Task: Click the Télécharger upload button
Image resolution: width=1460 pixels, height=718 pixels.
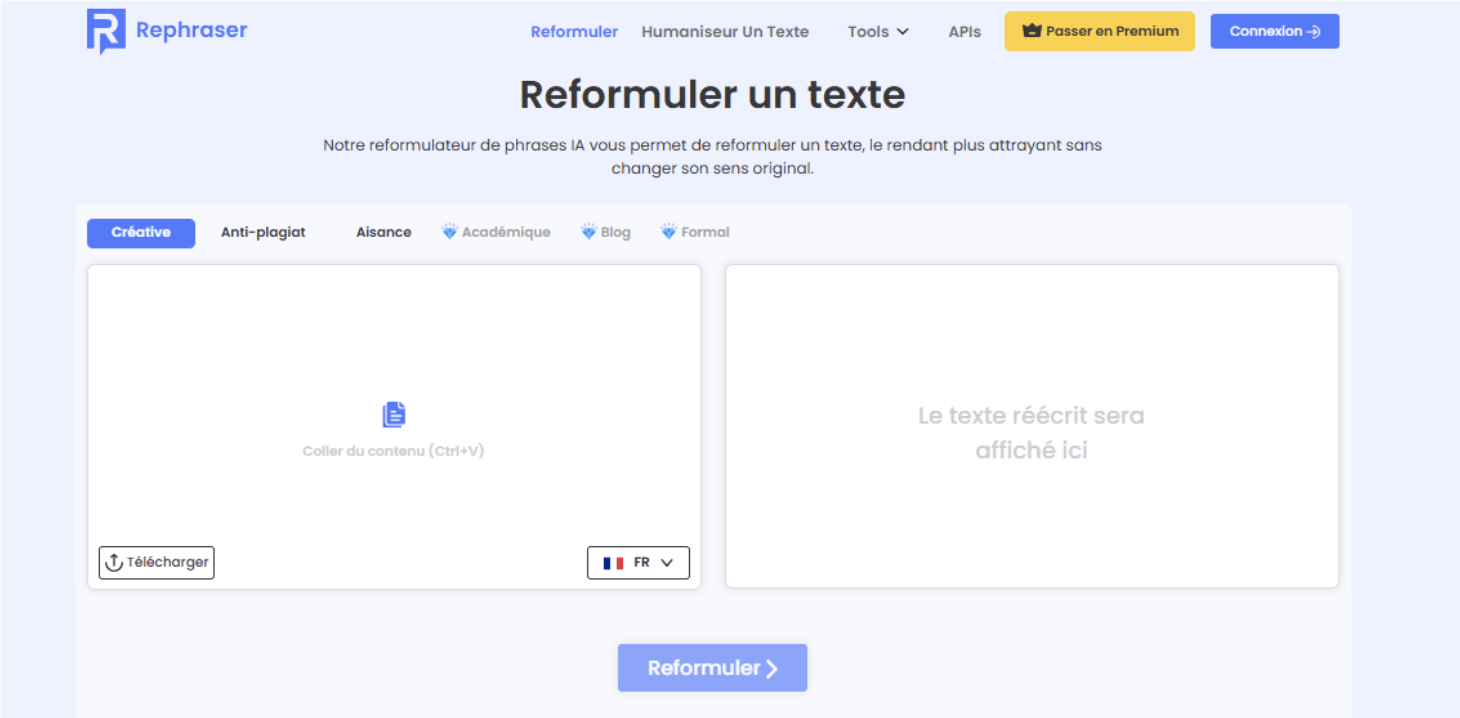Action: click(x=157, y=562)
